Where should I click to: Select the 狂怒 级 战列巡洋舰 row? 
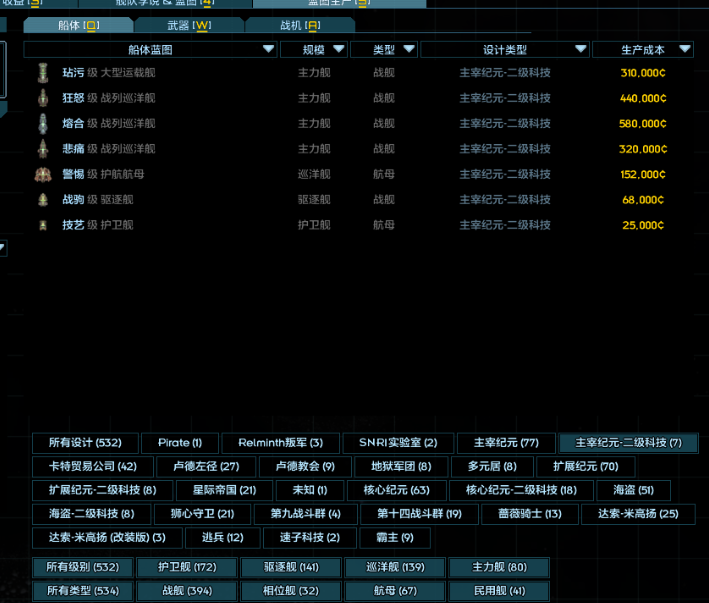(358, 98)
